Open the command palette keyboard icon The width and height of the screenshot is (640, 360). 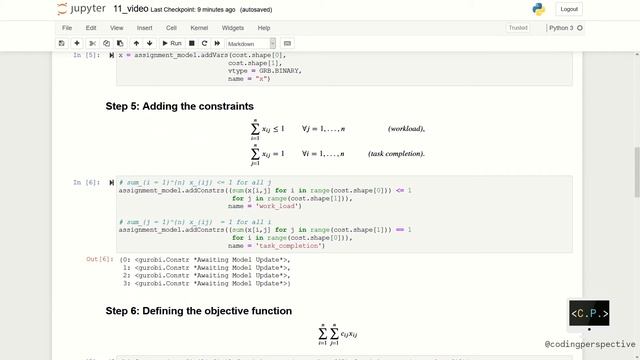287,43
